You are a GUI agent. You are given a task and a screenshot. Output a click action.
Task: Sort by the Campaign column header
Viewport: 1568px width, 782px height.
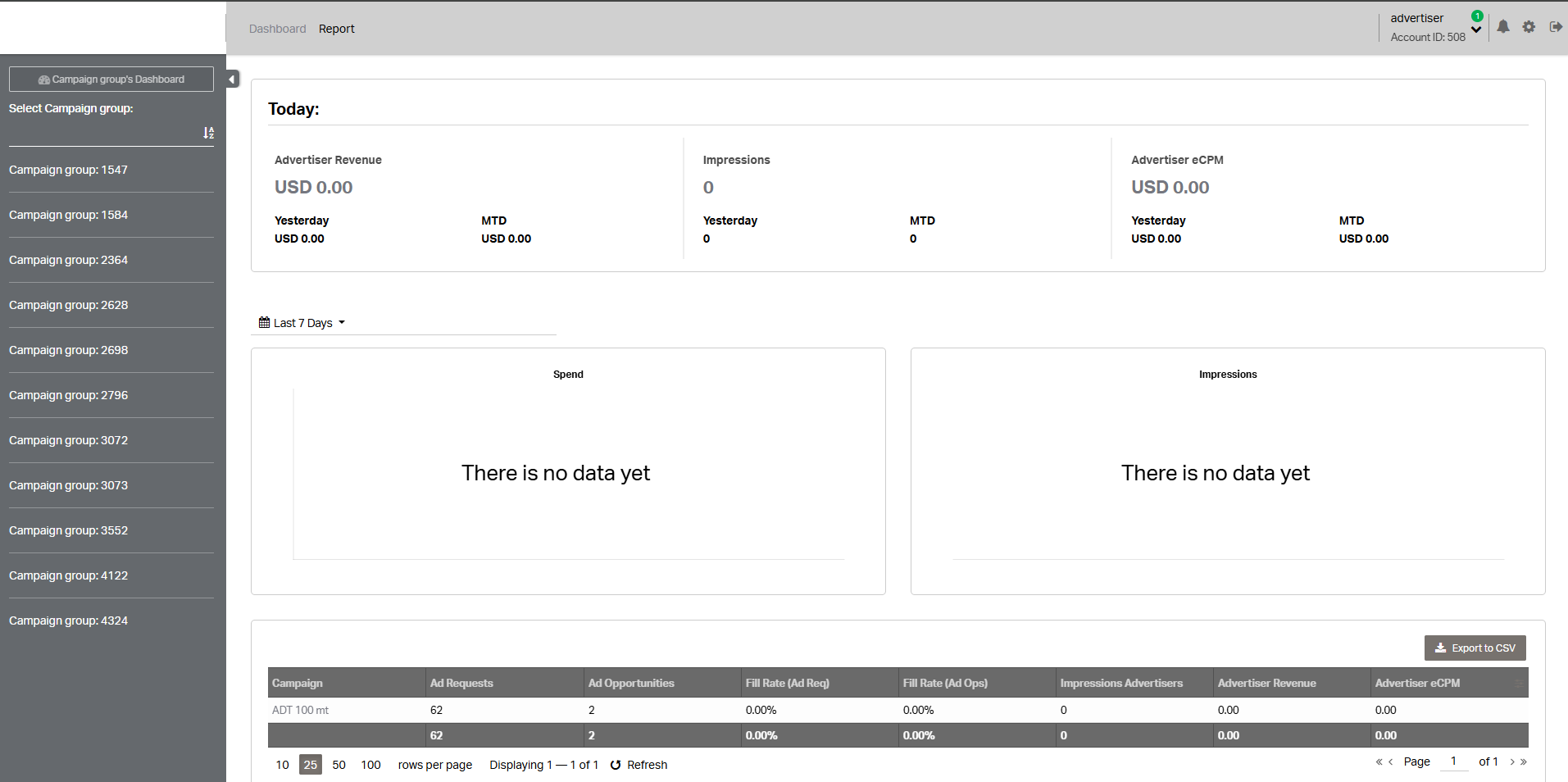point(347,683)
